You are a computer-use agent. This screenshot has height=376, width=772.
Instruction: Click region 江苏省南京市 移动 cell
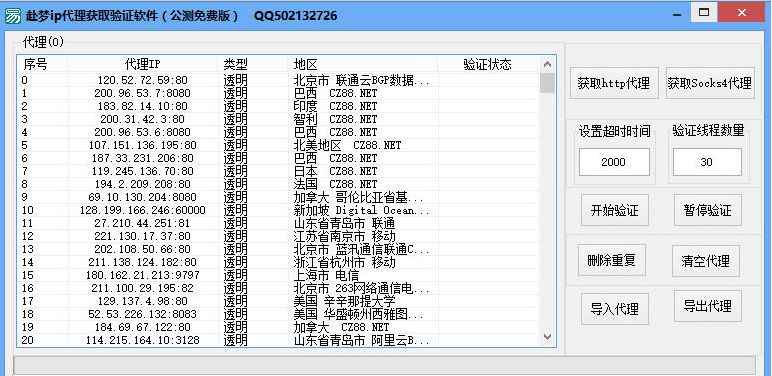(344, 236)
